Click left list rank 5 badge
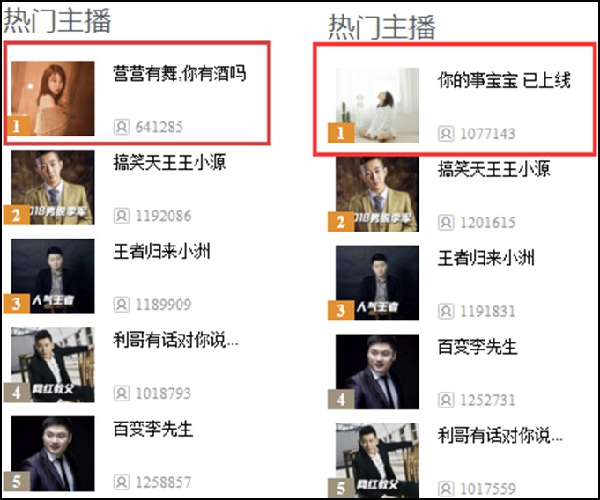This screenshot has height=500, width=600. pyautogui.click(x=16, y=482)
